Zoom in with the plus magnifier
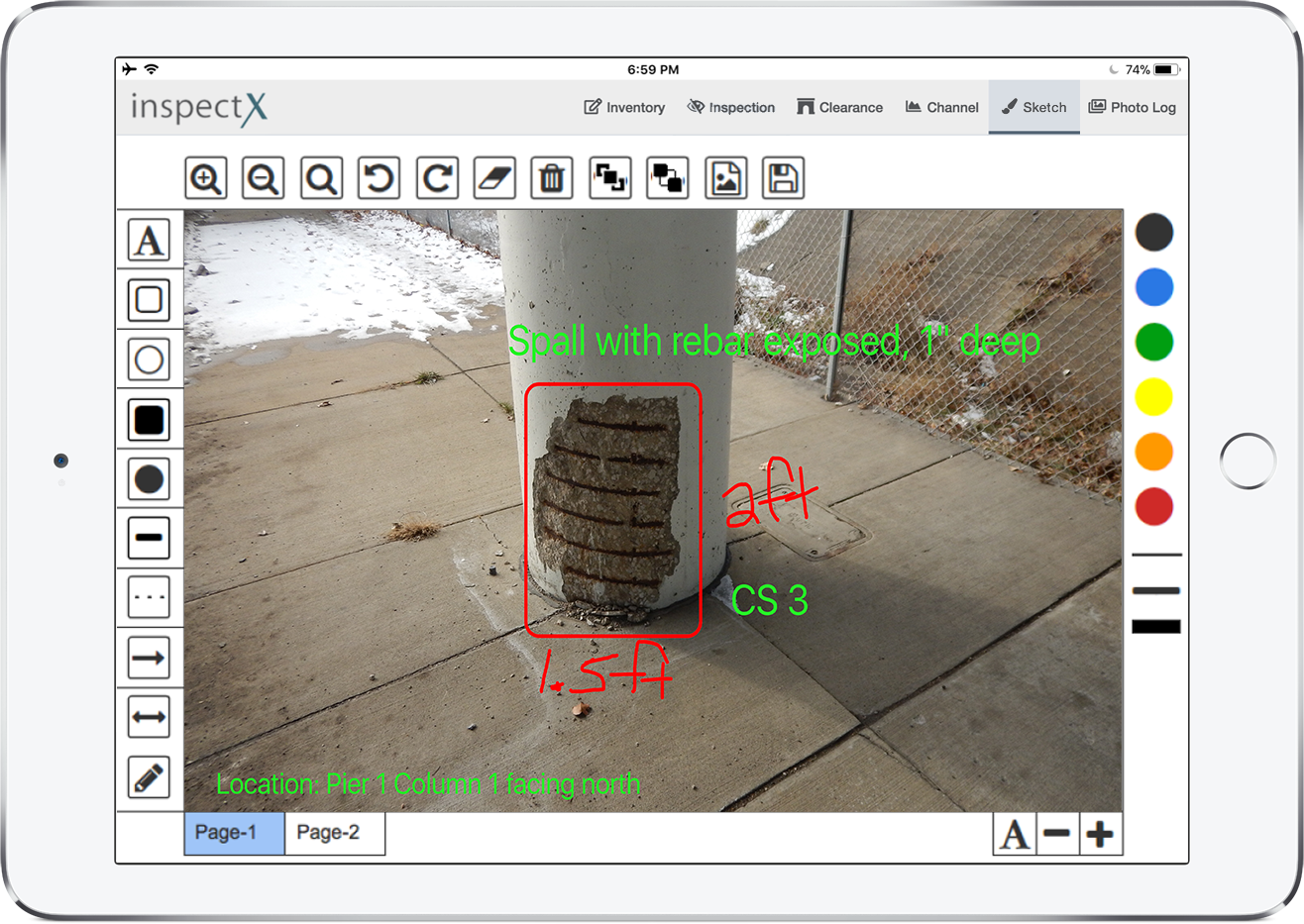1304x924 pixels. pos(206,178)
